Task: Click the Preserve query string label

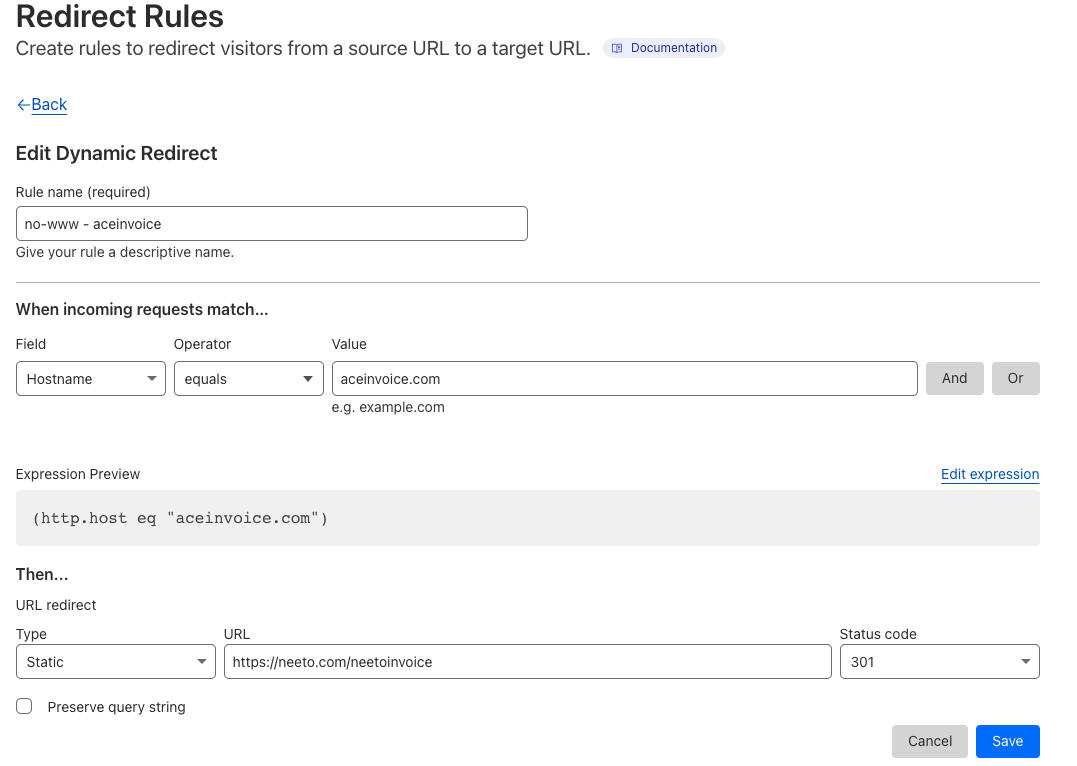Action: [116, 707]
